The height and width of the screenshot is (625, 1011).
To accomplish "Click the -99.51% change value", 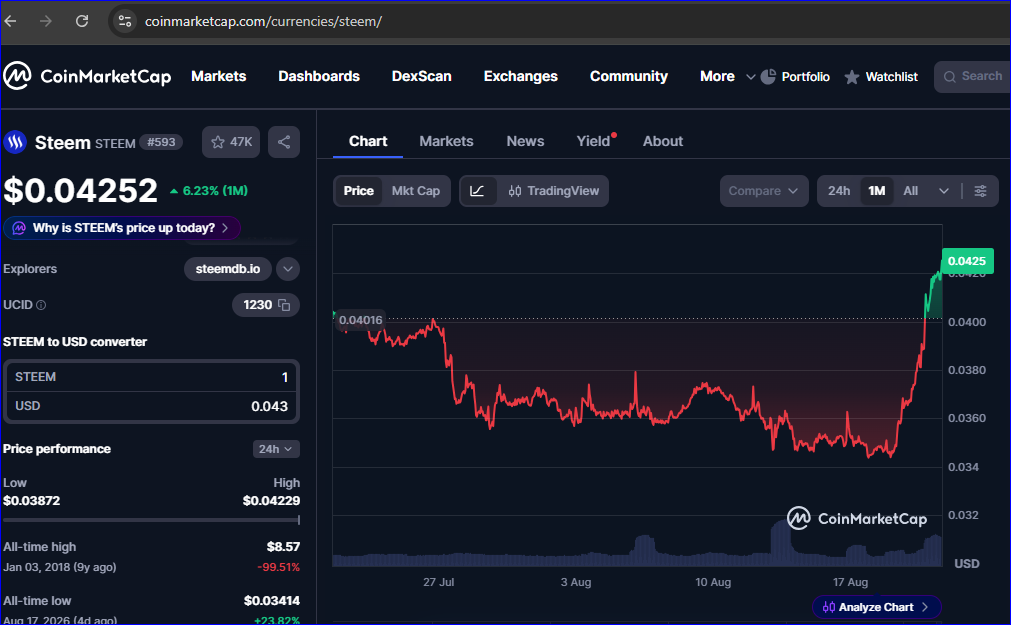I will coord(279,568).
